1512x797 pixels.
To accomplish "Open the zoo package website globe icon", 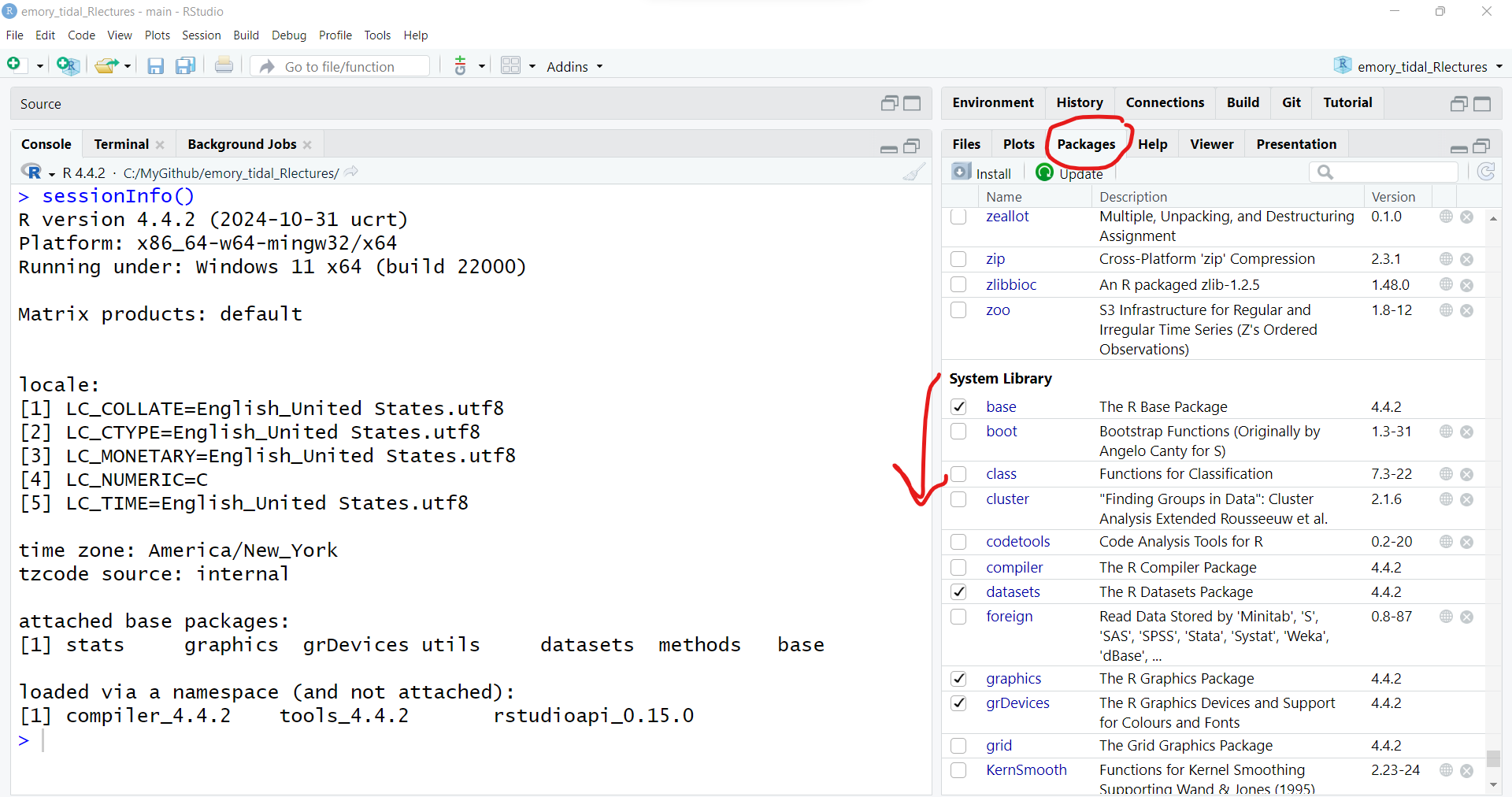I will coord(1446,310).
